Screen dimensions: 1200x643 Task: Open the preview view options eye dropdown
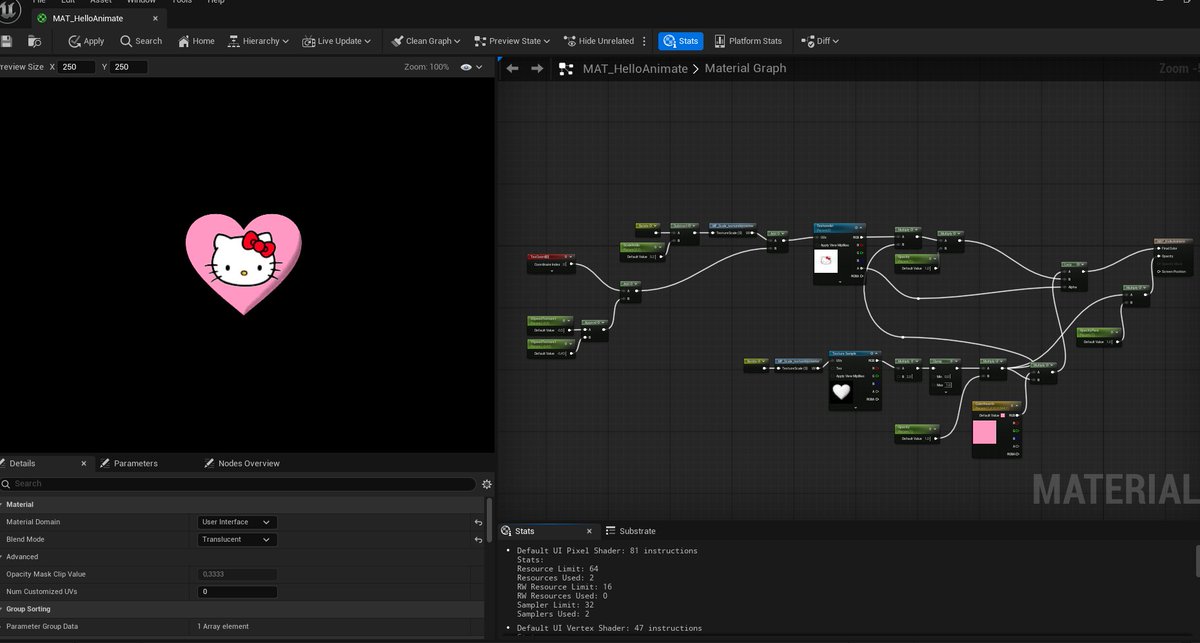pyautogui.click(x=471, y=67)
